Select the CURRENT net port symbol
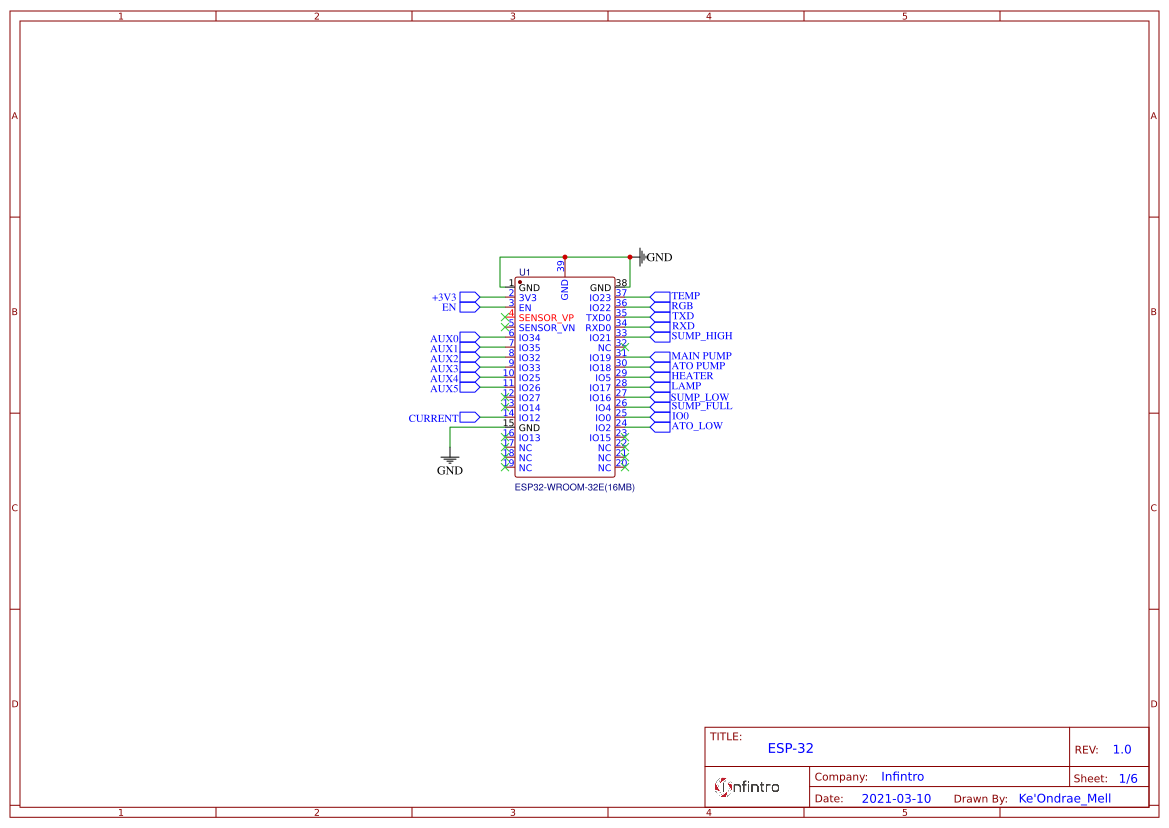Screen dimensions: 1169x828 click(469, 418)
